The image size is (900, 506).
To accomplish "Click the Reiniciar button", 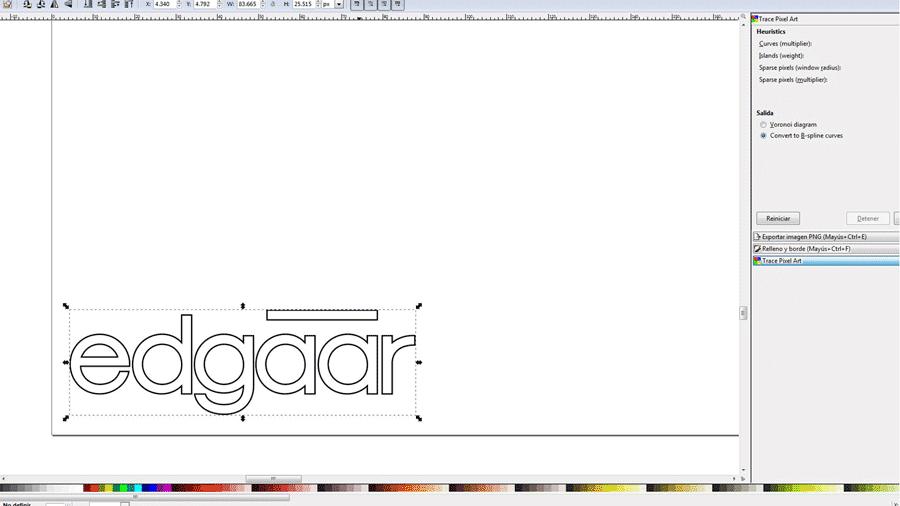I will coord(778,219).
